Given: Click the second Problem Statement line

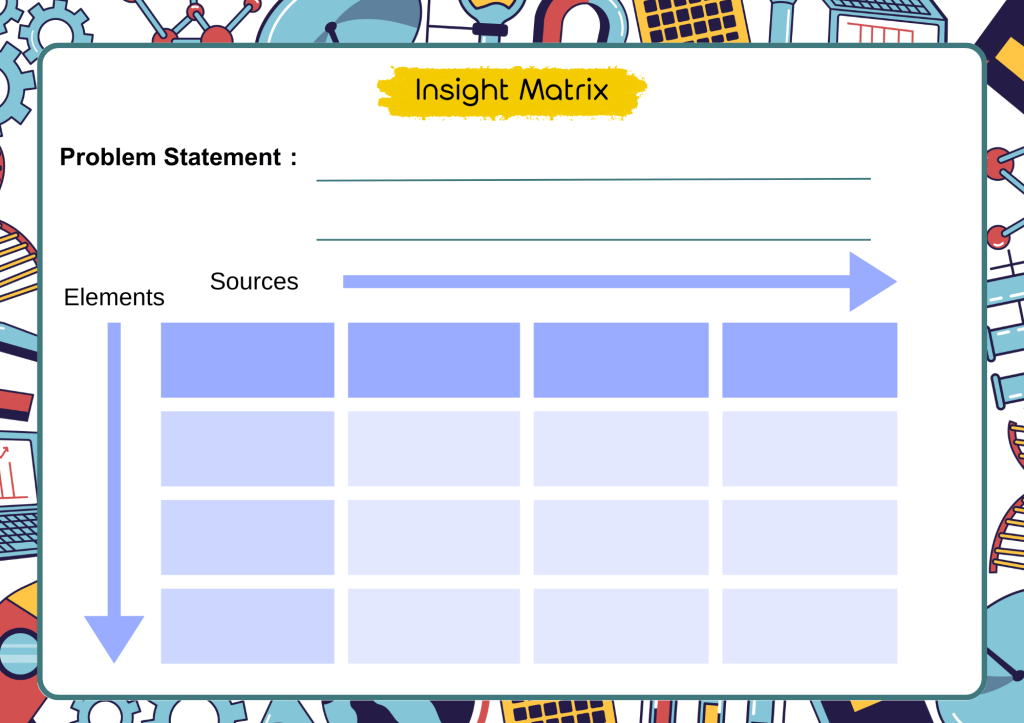Looking at the screenshot, I should 593,239.
